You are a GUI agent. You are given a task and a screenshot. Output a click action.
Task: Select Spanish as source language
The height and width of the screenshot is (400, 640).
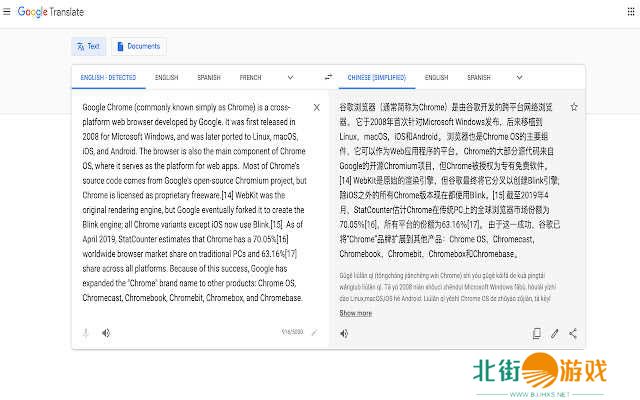208,77
